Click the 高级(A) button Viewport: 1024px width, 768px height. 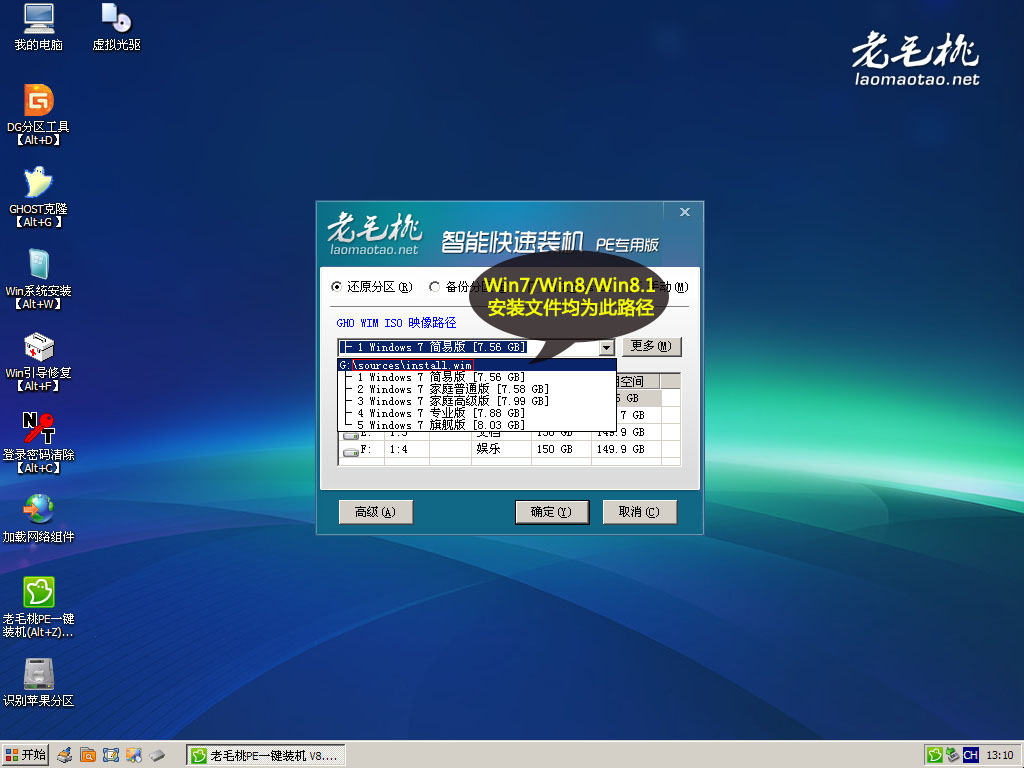click(x=376, y=512)
